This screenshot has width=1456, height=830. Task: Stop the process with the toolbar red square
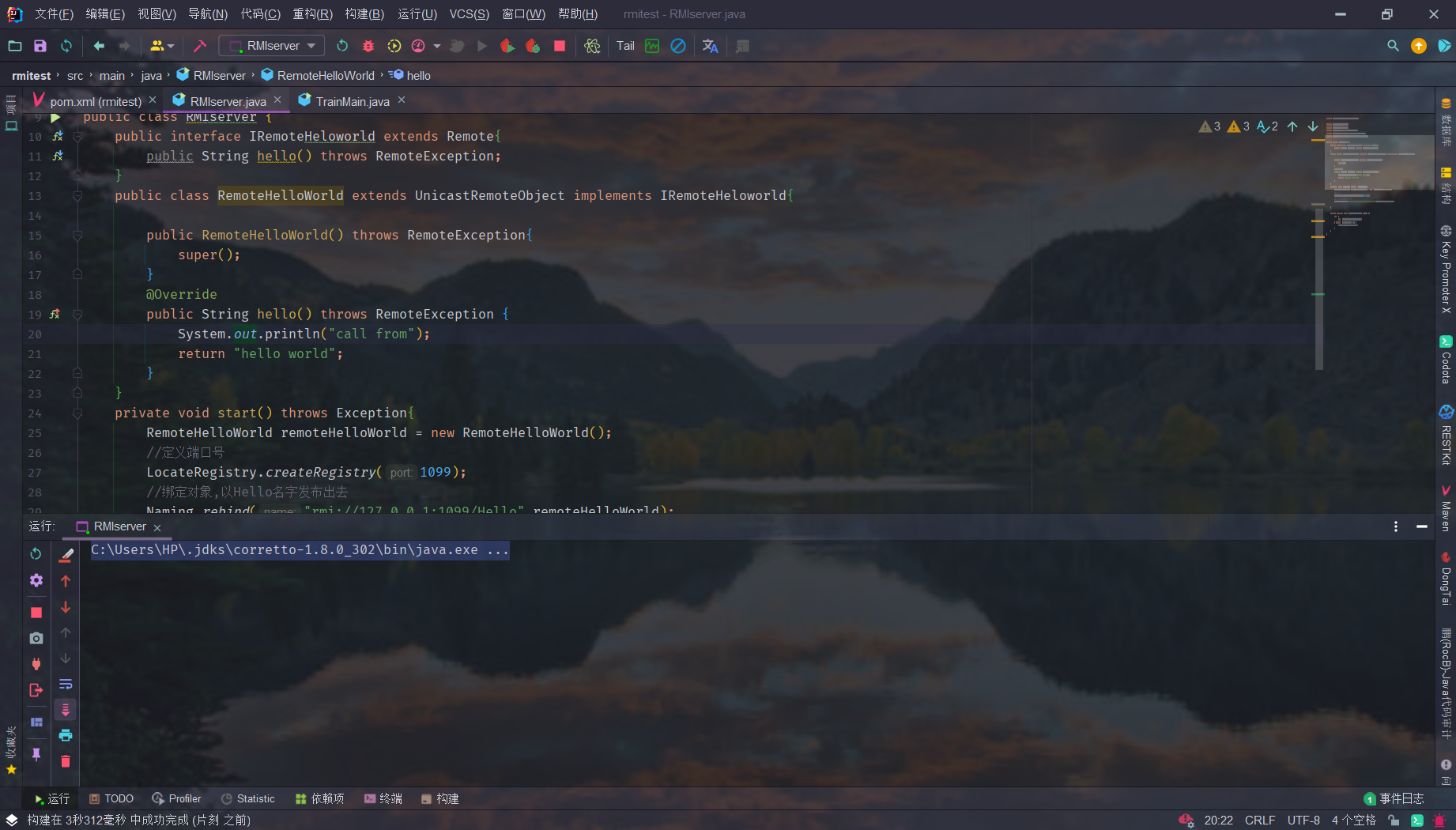(560, 46)
